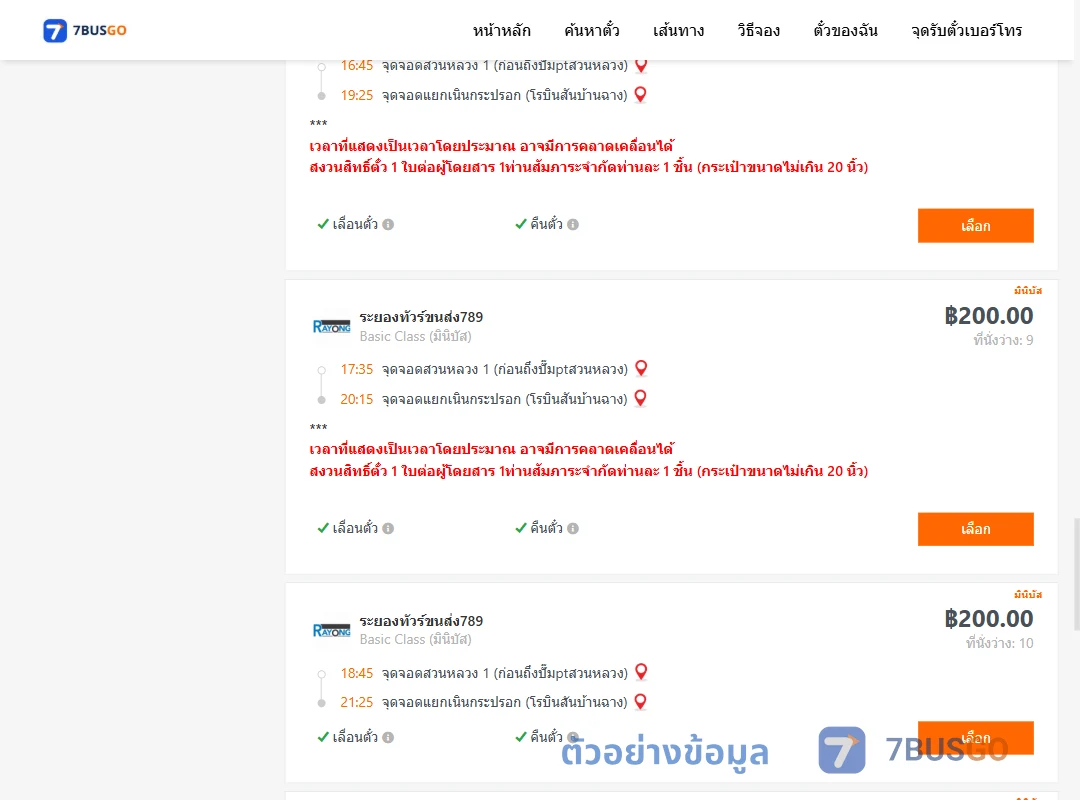Click คืนตั๋ว label in the 16:45 trip
This screenshot has width=1080, height=800.
click(546, 225)
